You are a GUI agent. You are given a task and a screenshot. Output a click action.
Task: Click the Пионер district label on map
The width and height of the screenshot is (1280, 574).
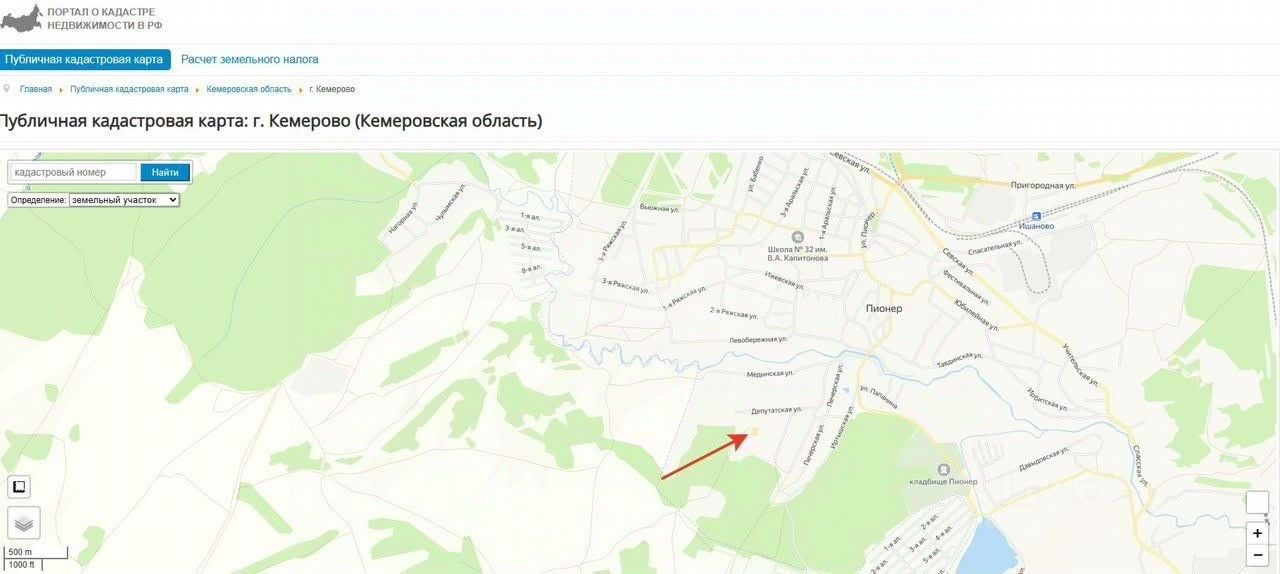coord(884,309)
